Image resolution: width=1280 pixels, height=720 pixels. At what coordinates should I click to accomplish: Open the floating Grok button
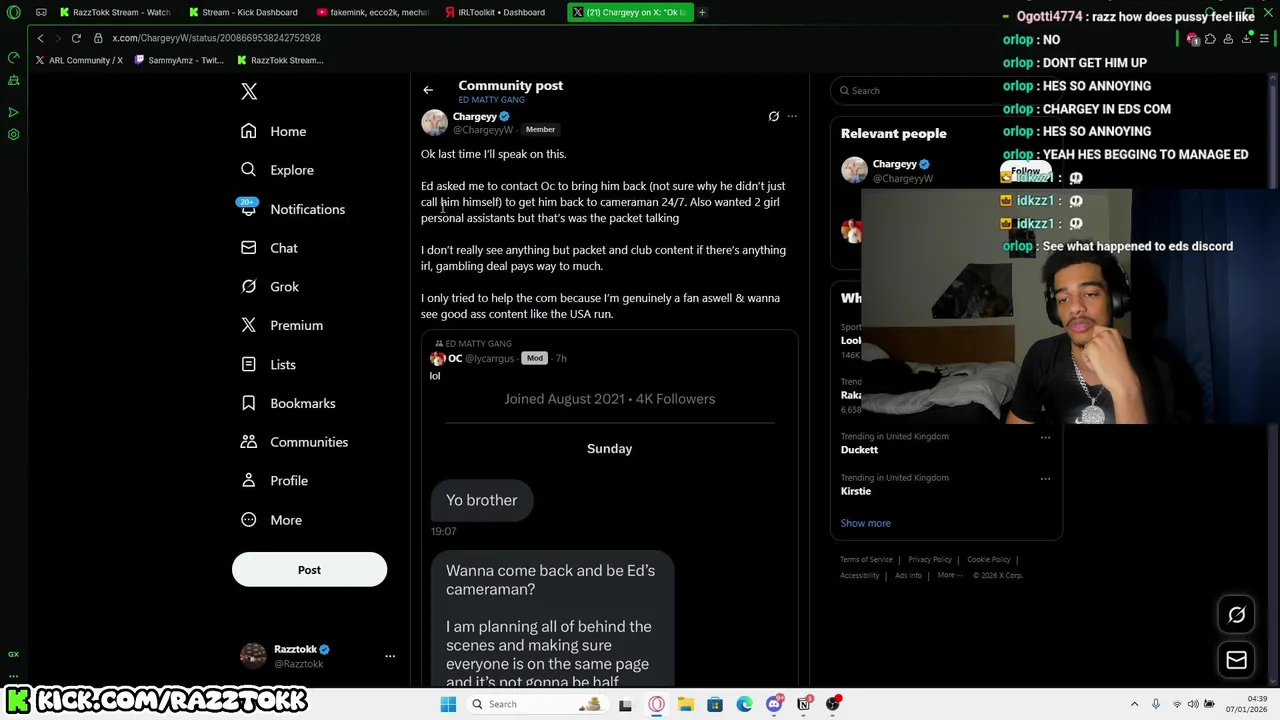point(1237,615)
